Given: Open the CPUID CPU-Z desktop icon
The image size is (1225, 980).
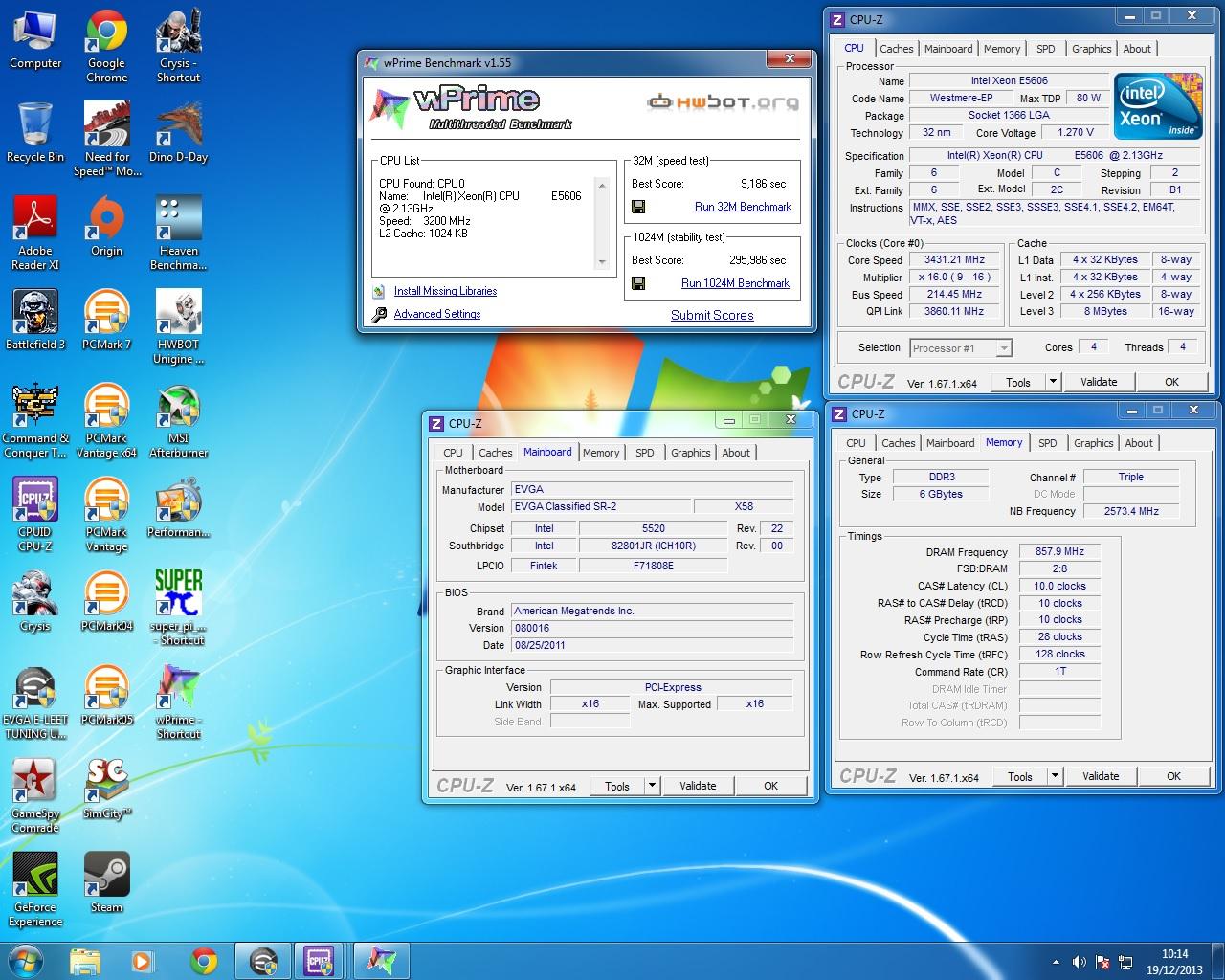Looking at the screenshot, I should point(35,515).
